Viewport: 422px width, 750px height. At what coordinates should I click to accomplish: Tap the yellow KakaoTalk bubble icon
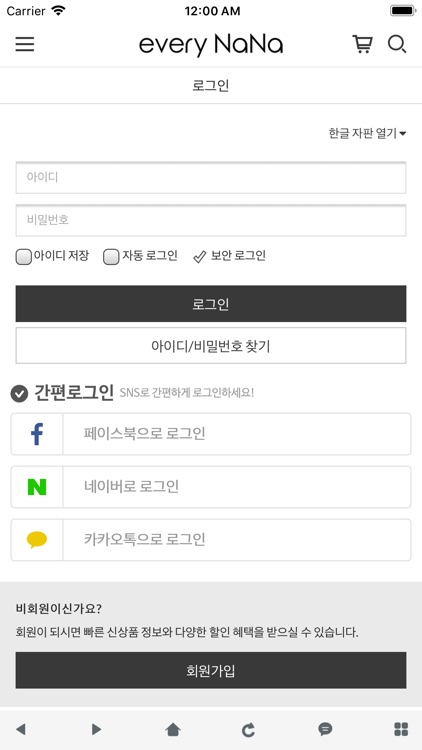coord(37,540)
